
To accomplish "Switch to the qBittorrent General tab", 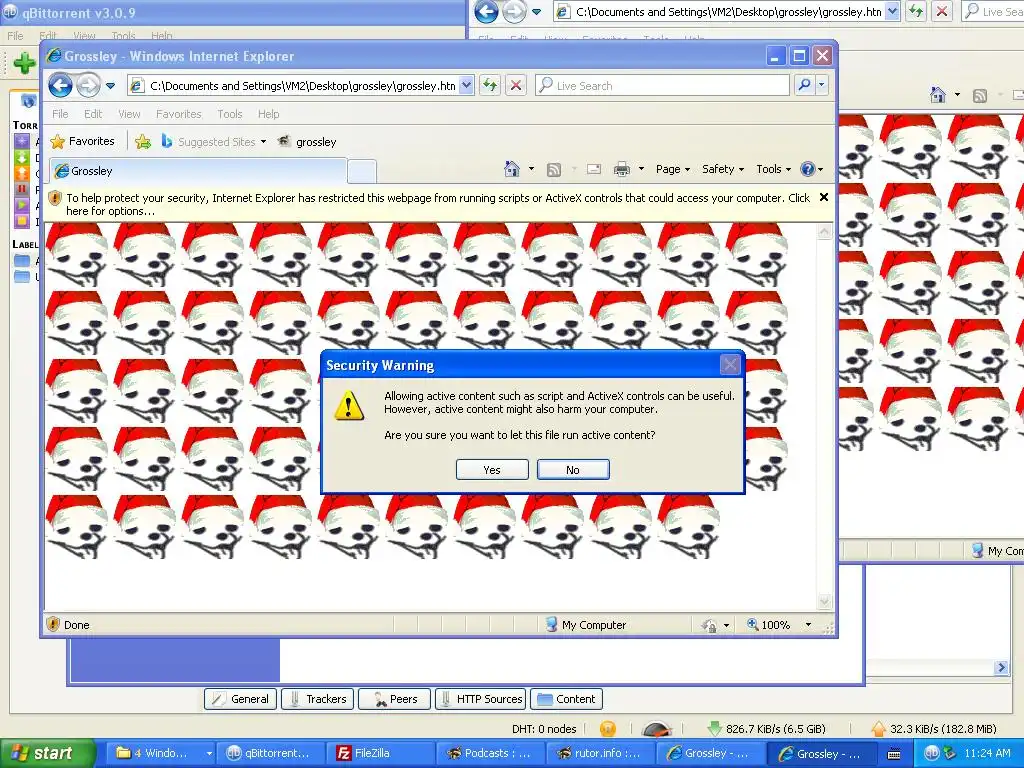I will 240,699.
